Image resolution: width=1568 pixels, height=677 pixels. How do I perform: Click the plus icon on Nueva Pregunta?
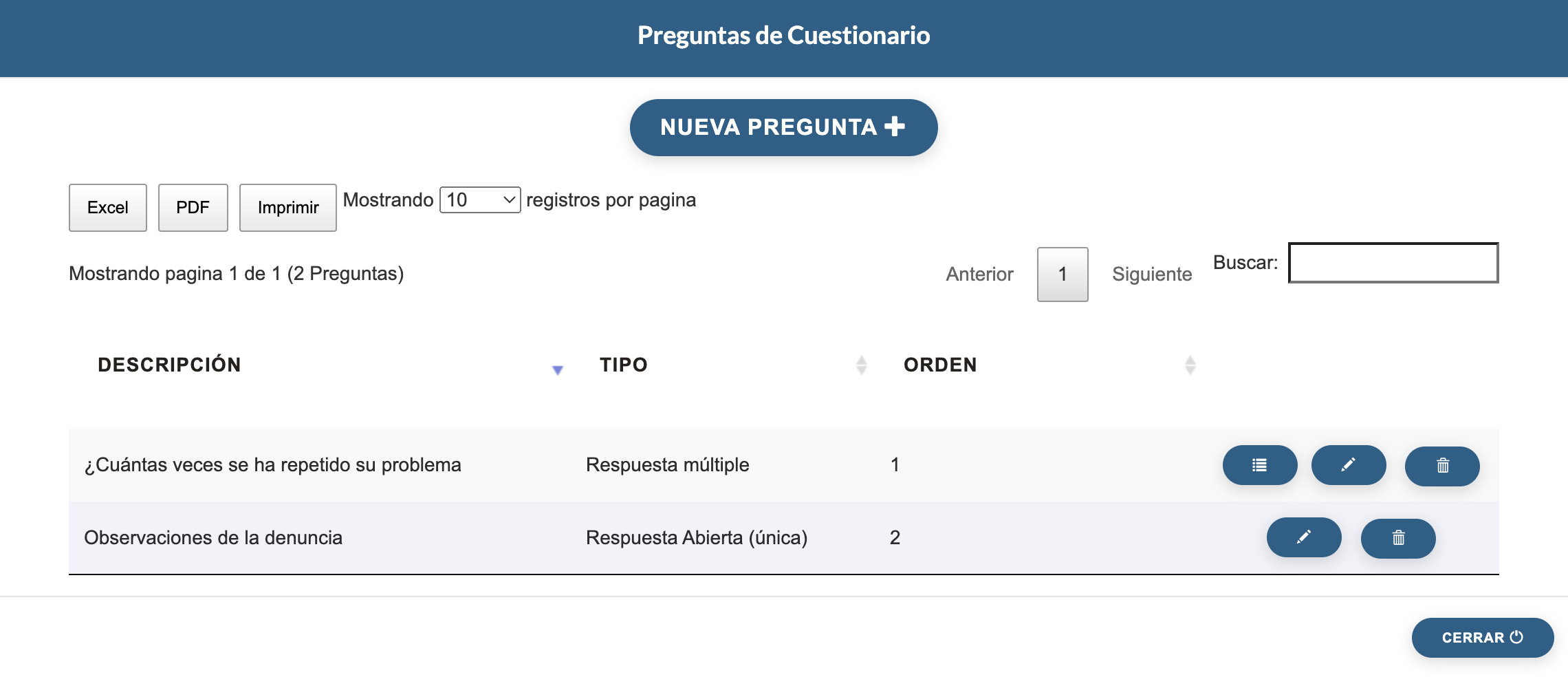(x=895, y=127)
